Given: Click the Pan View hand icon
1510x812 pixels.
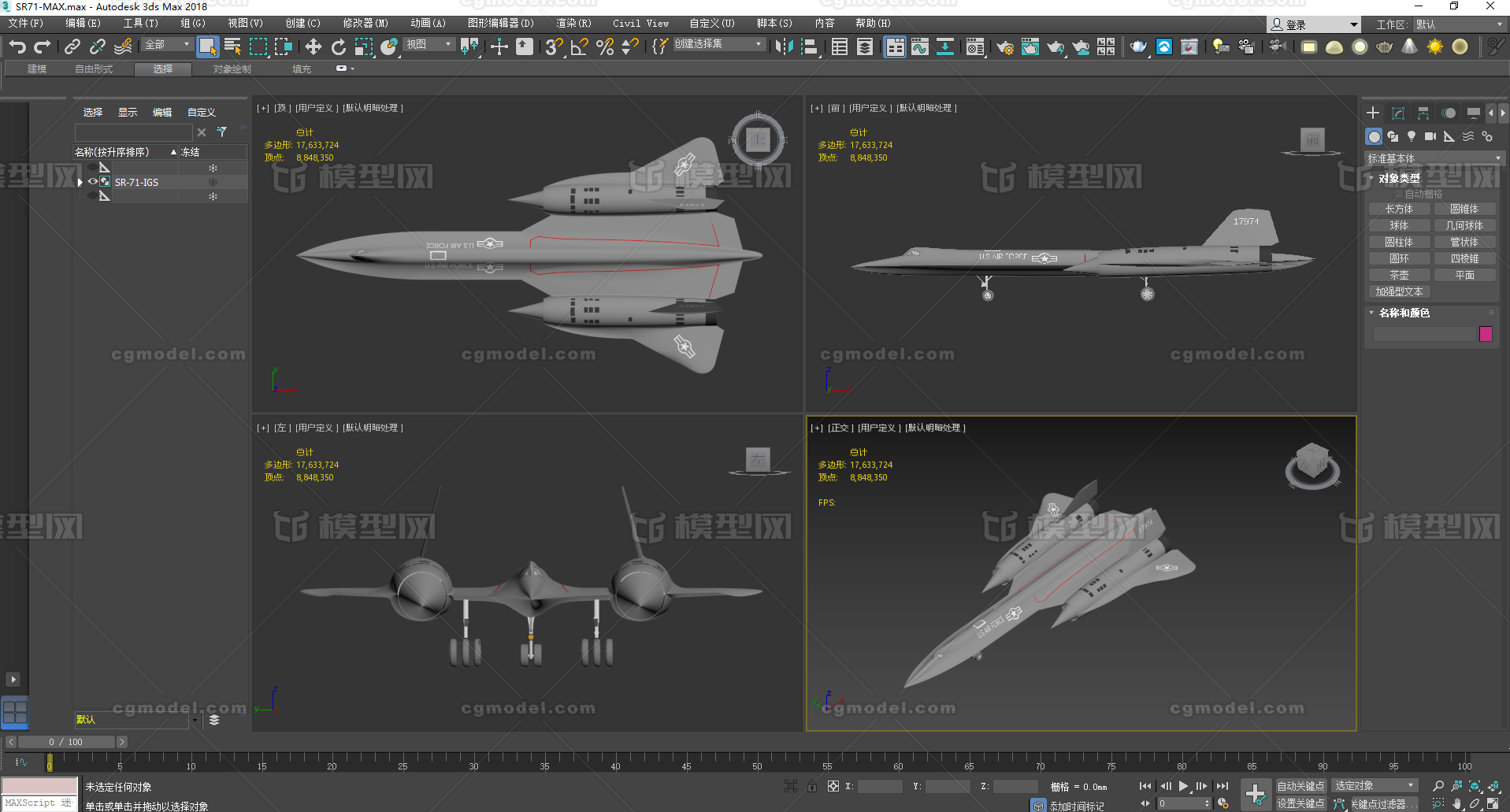Looking at the screenshot, I should (1457, 803).
